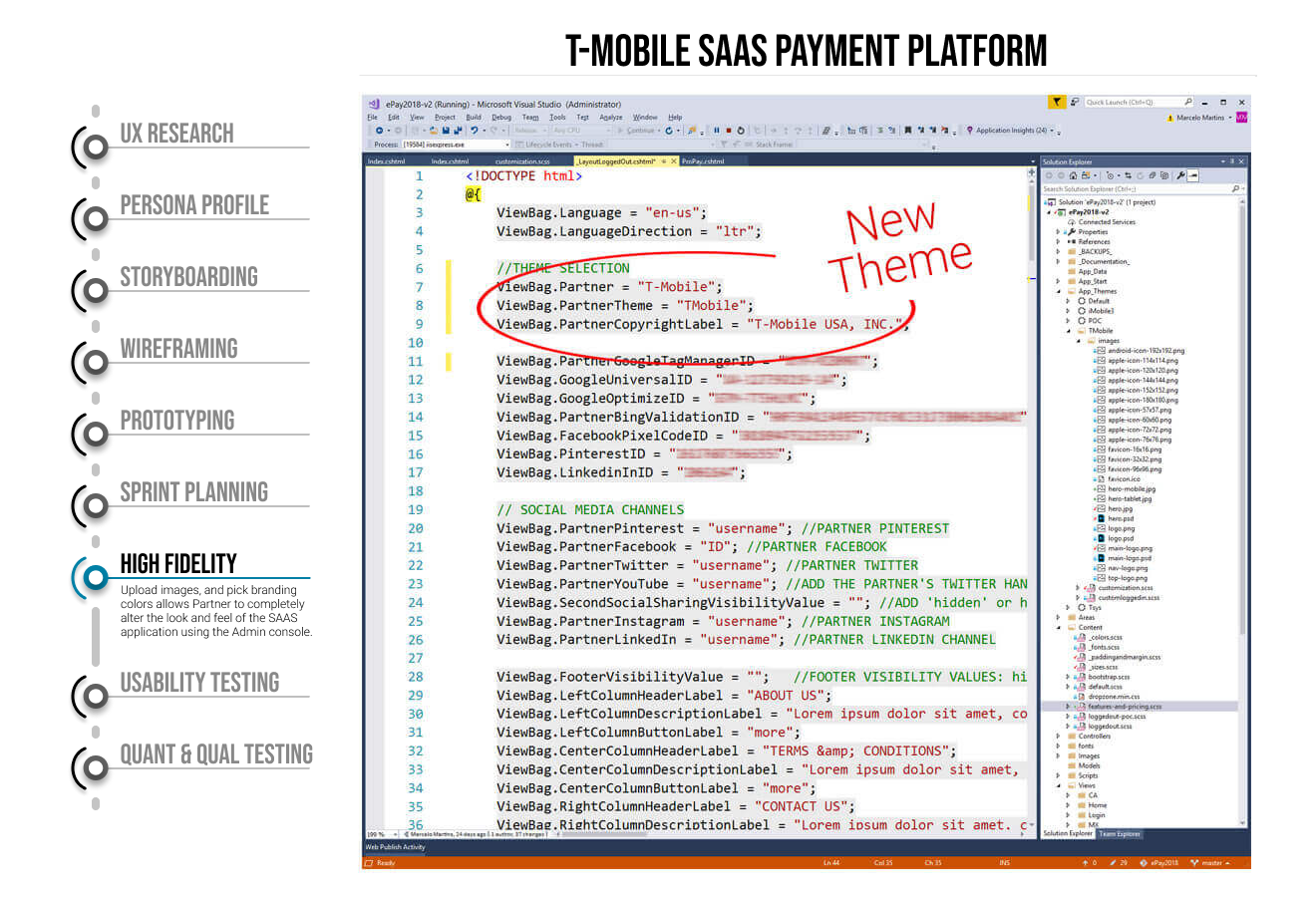The height and width of the screenshot is (897, 1316).
Task: Click Marcelo Martins account name
Action: pyautogui.click(x=1200, y=118)
